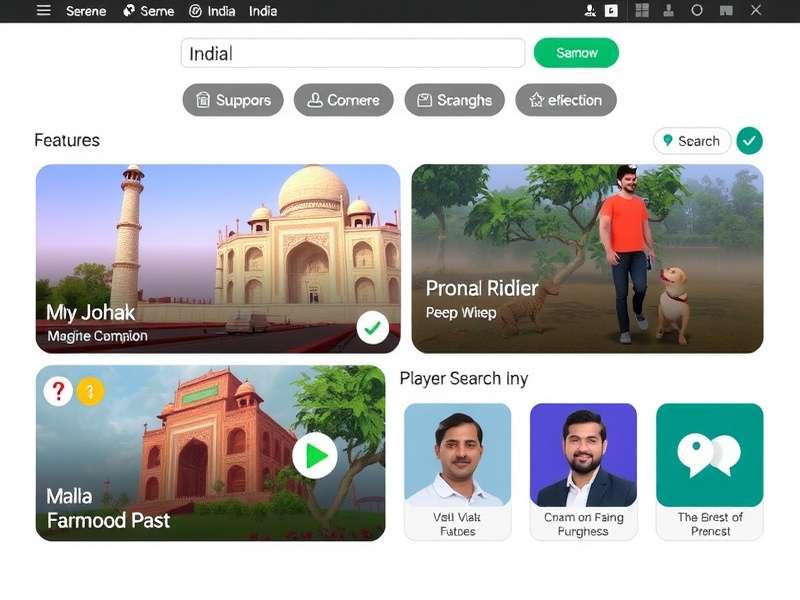The height and width of the screenshot is (600, 800).
Task: Click the grid icon in the top-right toolbar
Action: pos(641,12)
